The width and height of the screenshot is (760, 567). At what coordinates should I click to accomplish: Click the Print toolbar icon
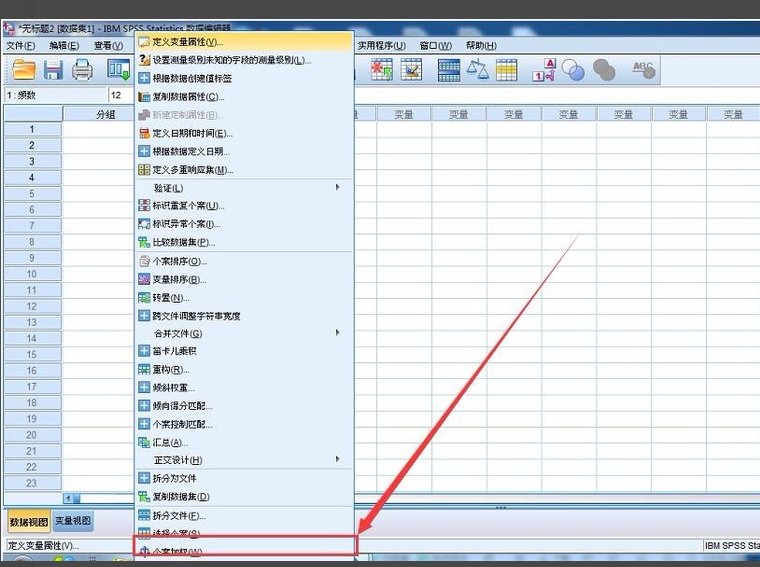(x=82, y=70)
